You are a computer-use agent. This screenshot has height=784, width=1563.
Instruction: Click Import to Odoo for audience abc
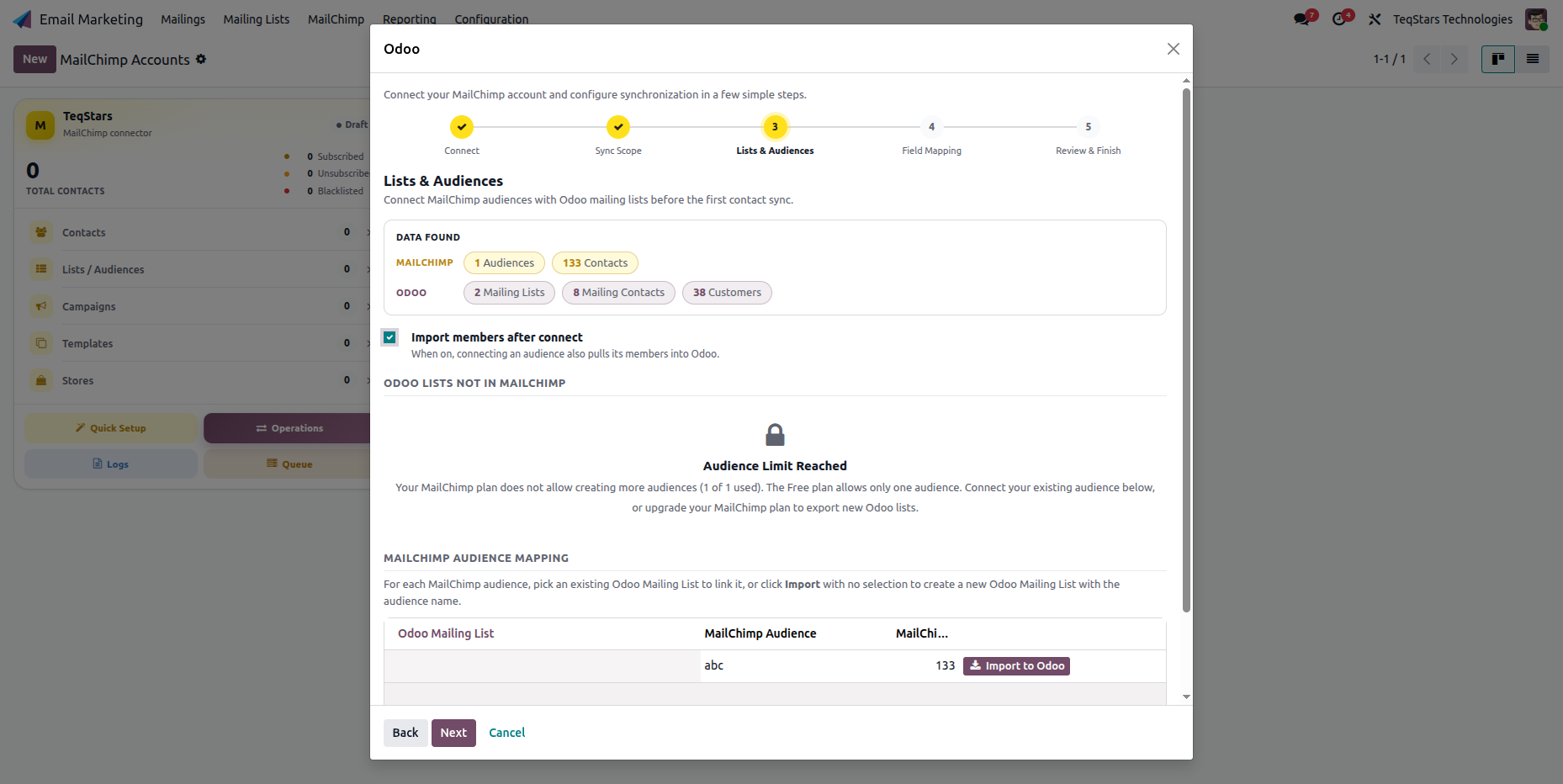point(1016,665)
